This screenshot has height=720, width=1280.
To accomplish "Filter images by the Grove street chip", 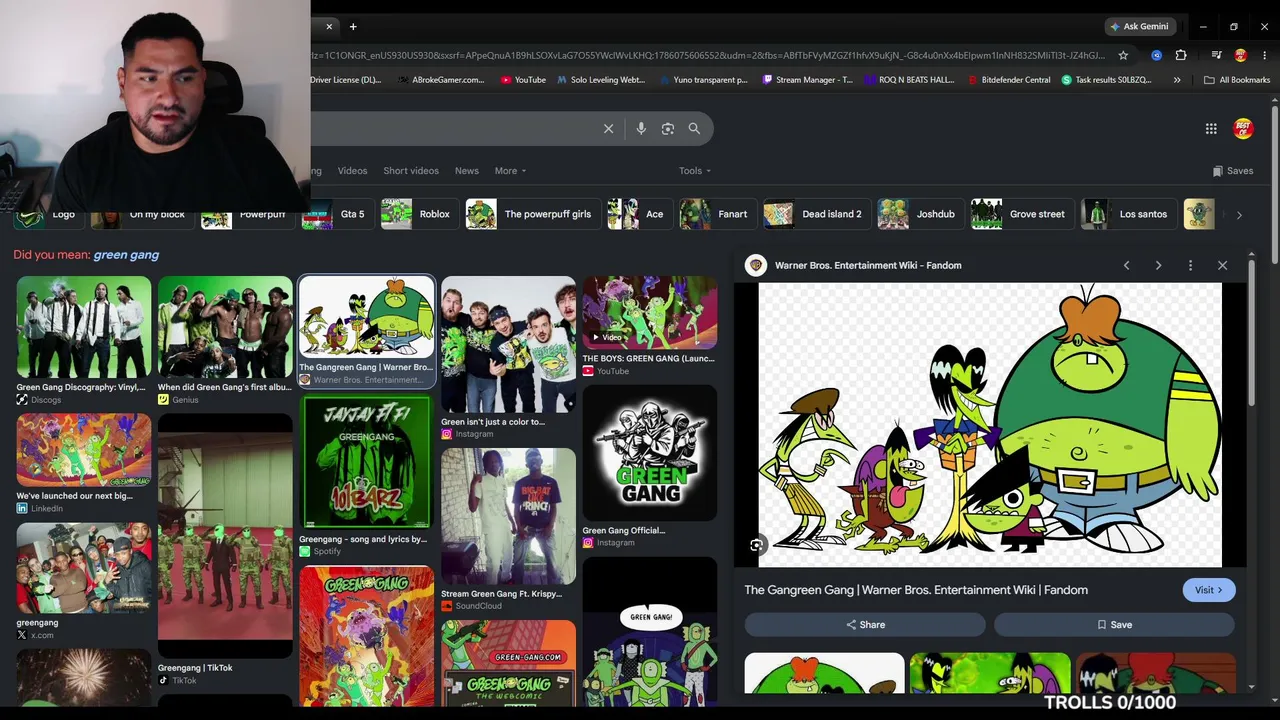I will pyautogui.click(x=1021, y=214).
